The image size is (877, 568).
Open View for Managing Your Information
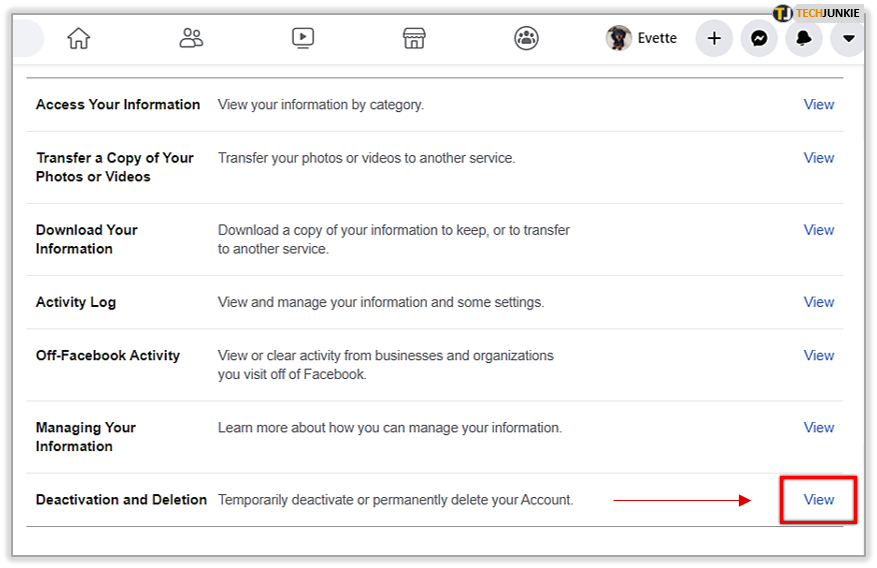tap(818, 427)
